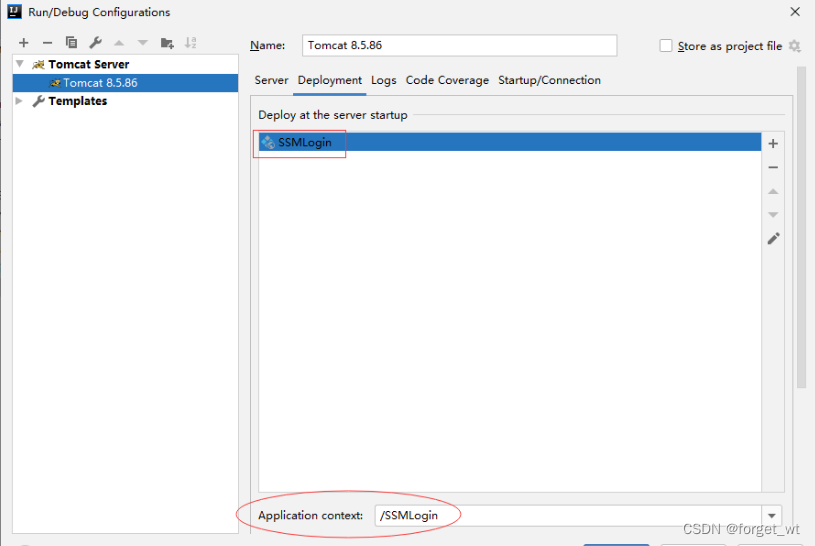Remove the selected run configuration

point(47,43)
